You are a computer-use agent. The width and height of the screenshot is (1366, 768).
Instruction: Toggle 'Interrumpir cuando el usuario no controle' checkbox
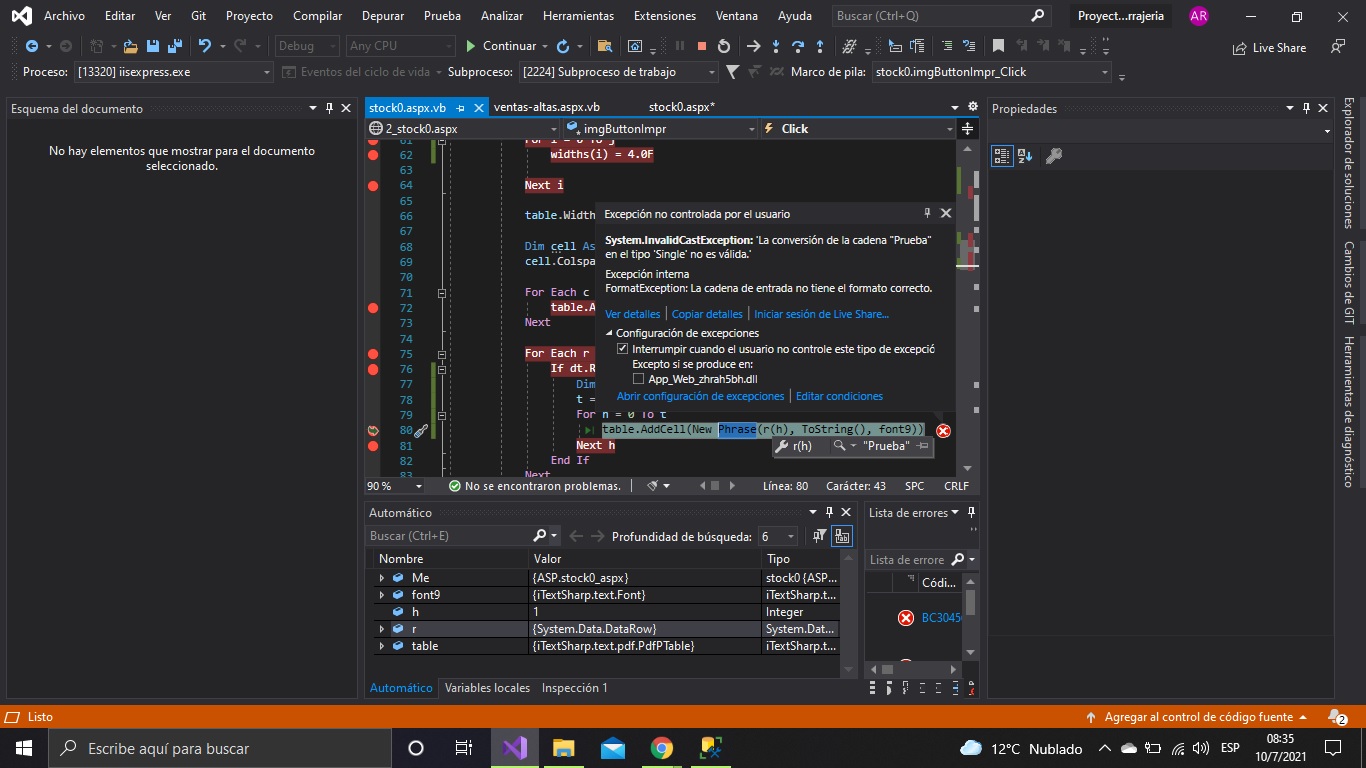click(622, 349)
